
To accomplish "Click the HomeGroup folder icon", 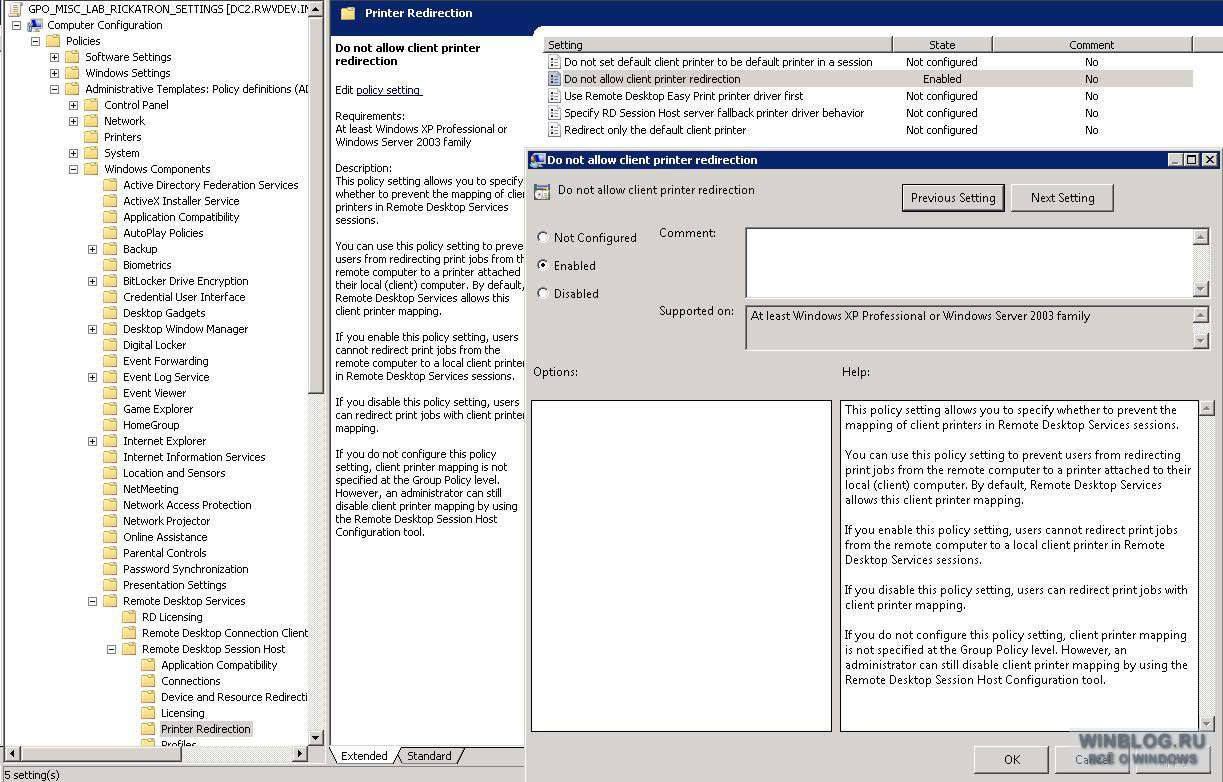I will click(x=110, y=425).
